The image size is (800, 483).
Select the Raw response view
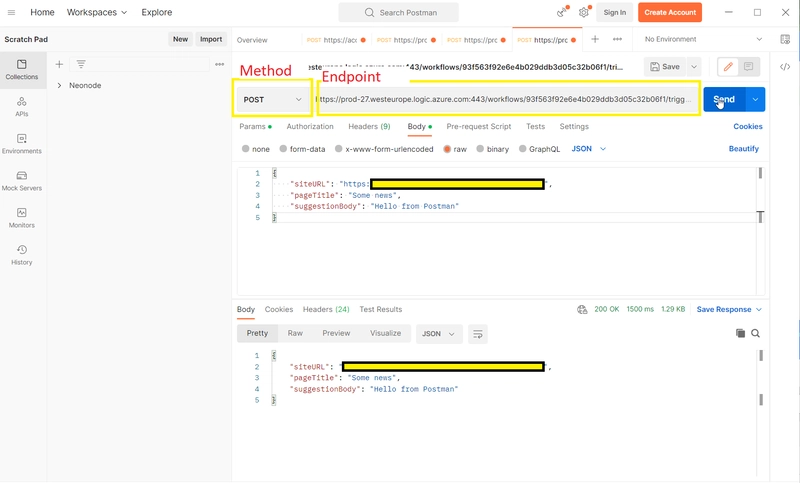pos(295,334)
